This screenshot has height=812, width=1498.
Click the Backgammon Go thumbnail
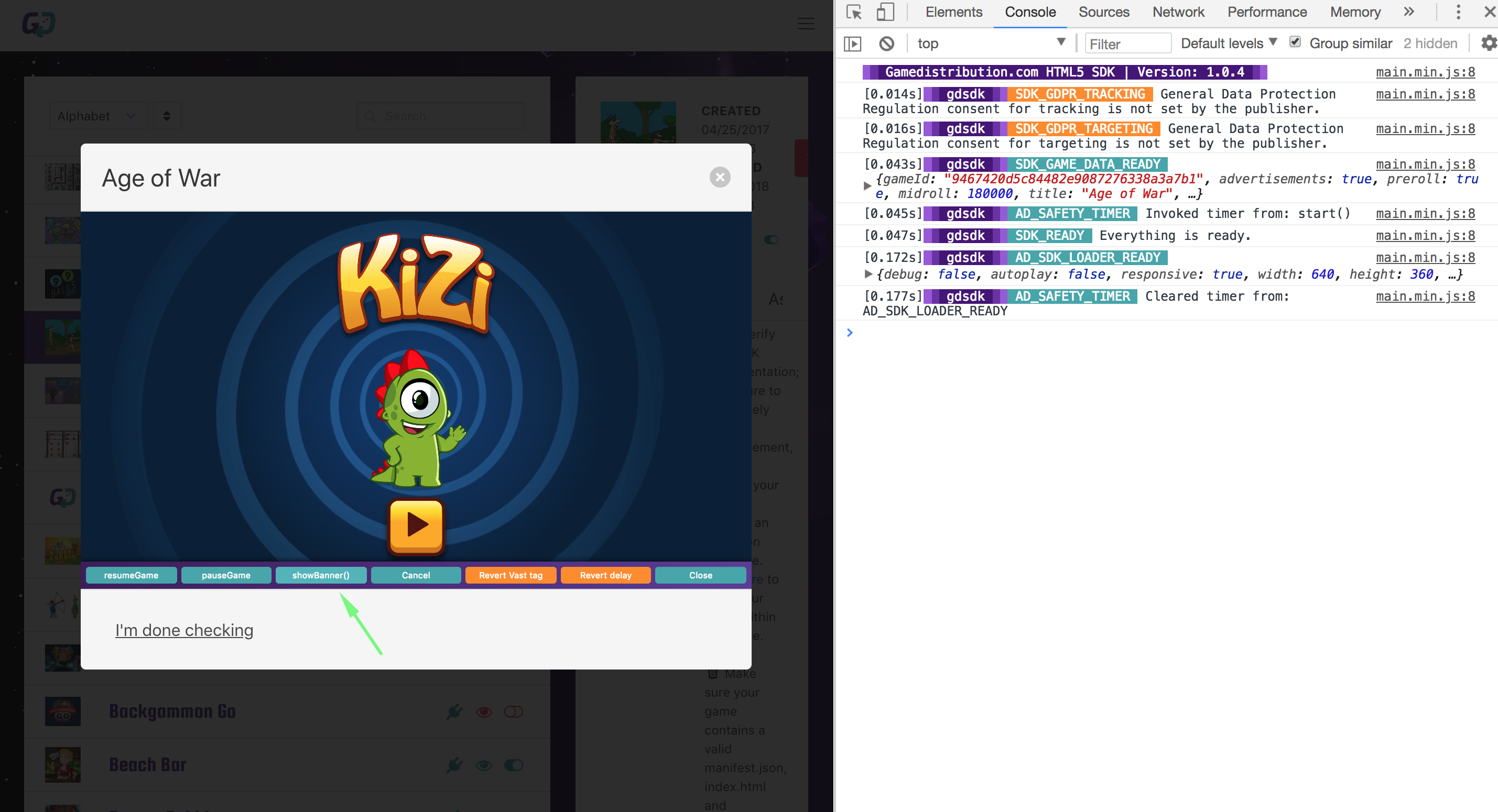pos(63,711)
